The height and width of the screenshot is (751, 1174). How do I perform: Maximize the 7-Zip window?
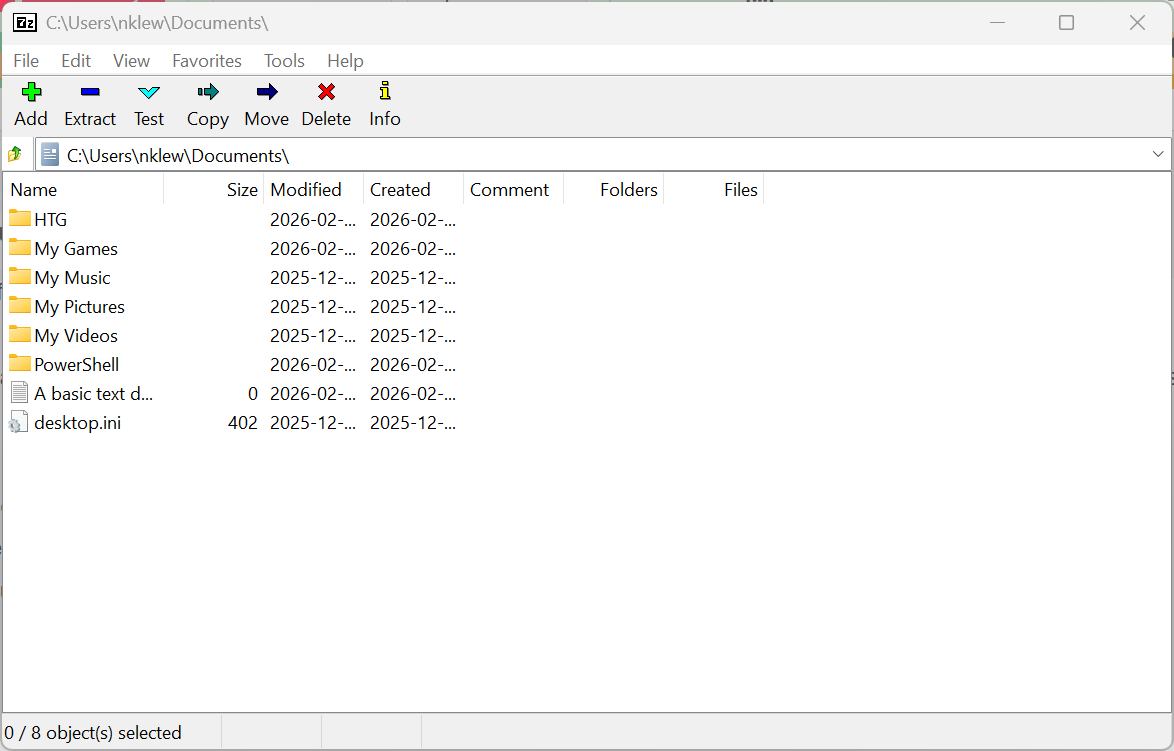[x=1066, y=22]
